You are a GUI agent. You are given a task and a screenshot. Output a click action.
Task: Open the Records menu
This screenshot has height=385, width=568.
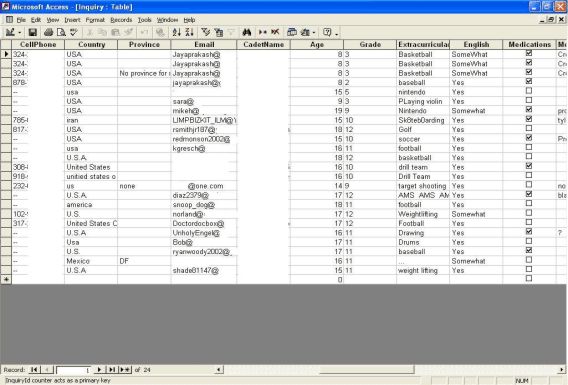pyautogui.click(x=121, y=20)
